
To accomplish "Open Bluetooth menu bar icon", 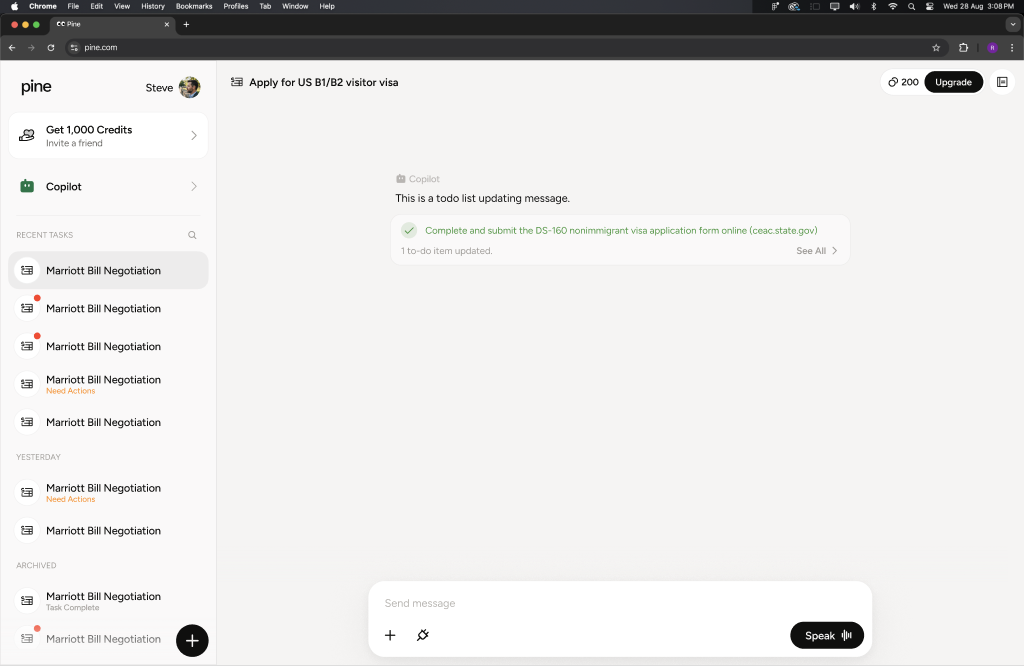I will click(x=874, y=6).
